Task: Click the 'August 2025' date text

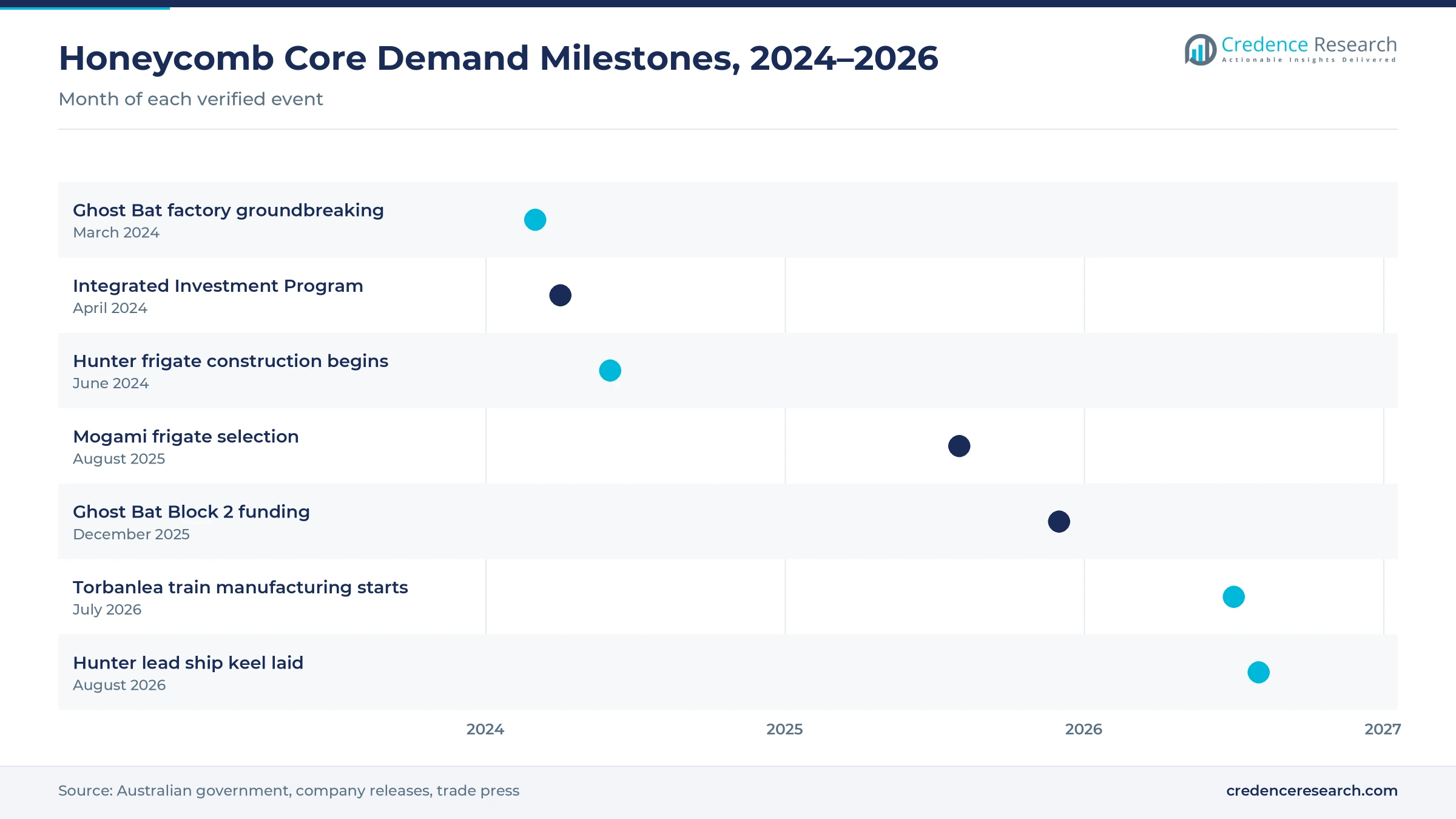Action: point(119,459)
